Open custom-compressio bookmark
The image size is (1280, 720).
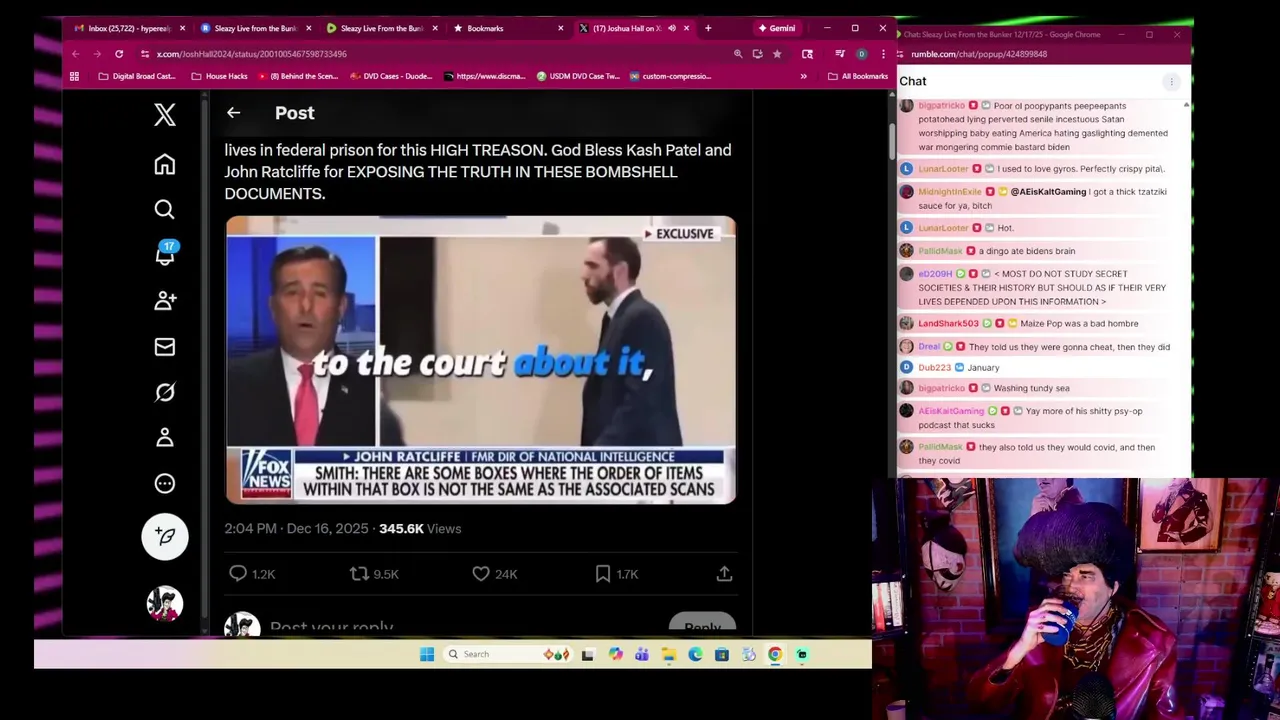[x=670, y=76]
